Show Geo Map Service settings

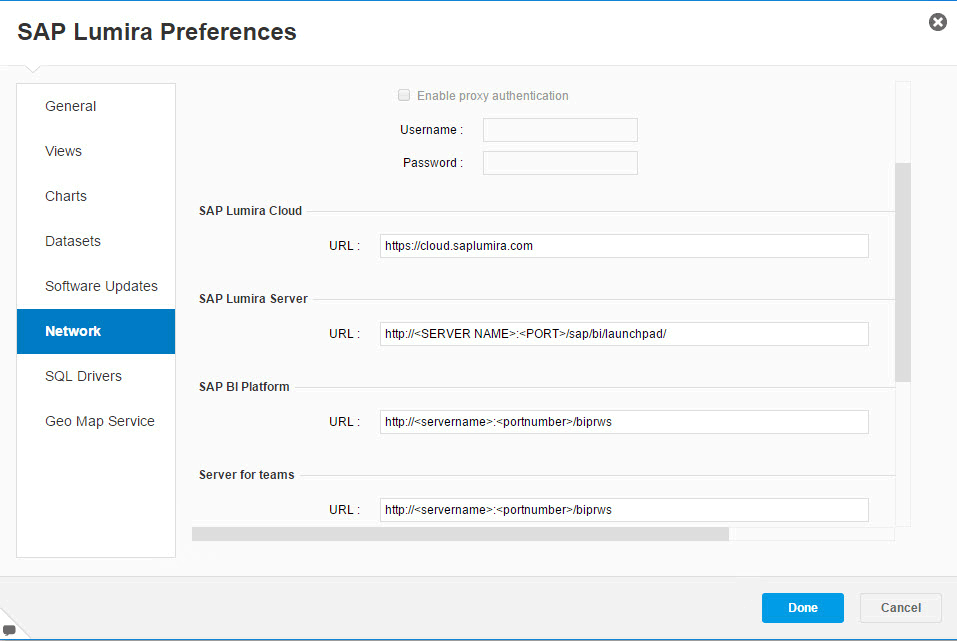(100, 421)
